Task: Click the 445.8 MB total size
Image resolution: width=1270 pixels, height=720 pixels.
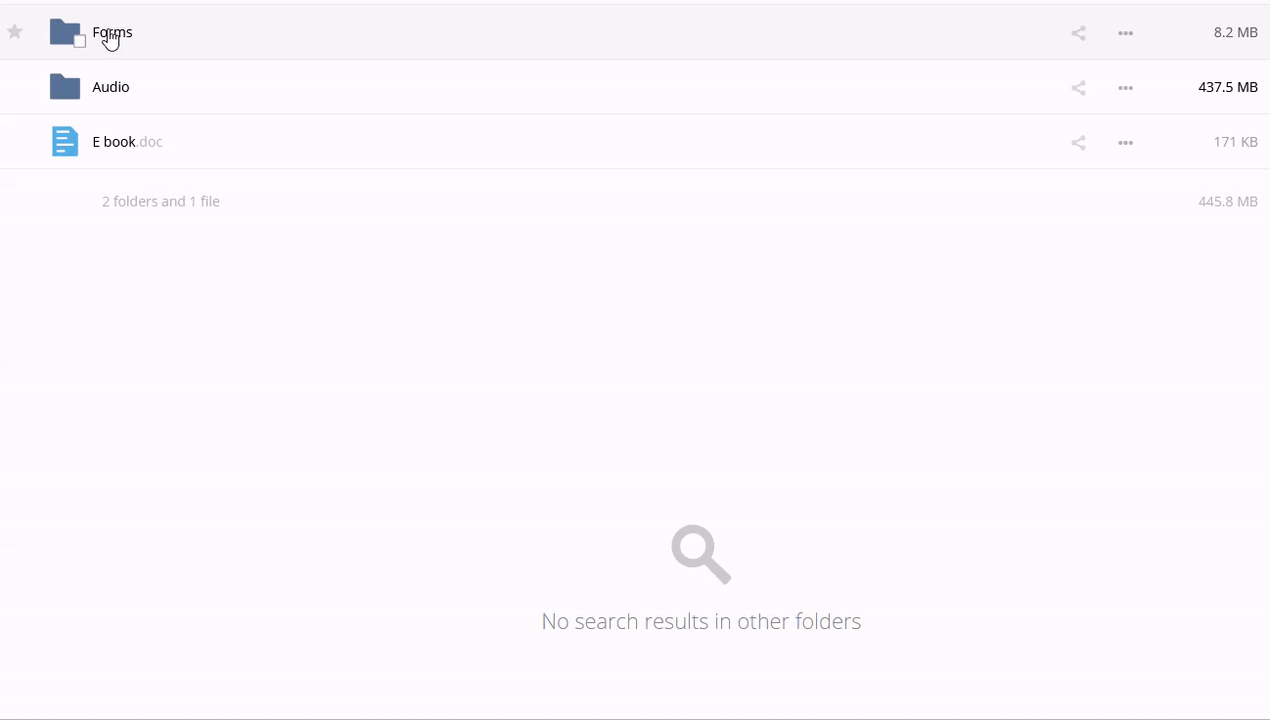Action: (1228, 201)
